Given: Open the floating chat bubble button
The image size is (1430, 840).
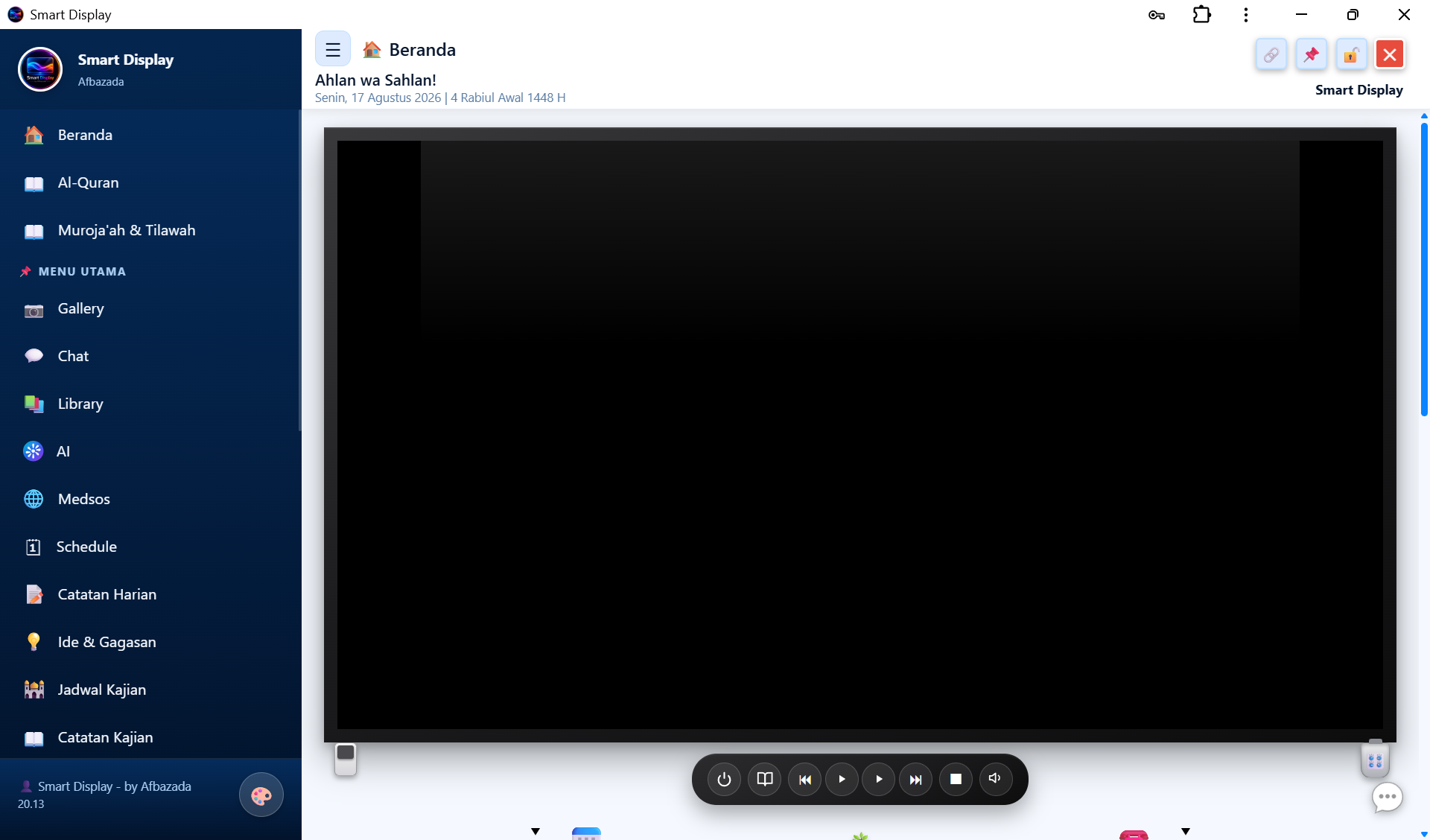Looking at the screenshot, I should [x=1388, y=798].
